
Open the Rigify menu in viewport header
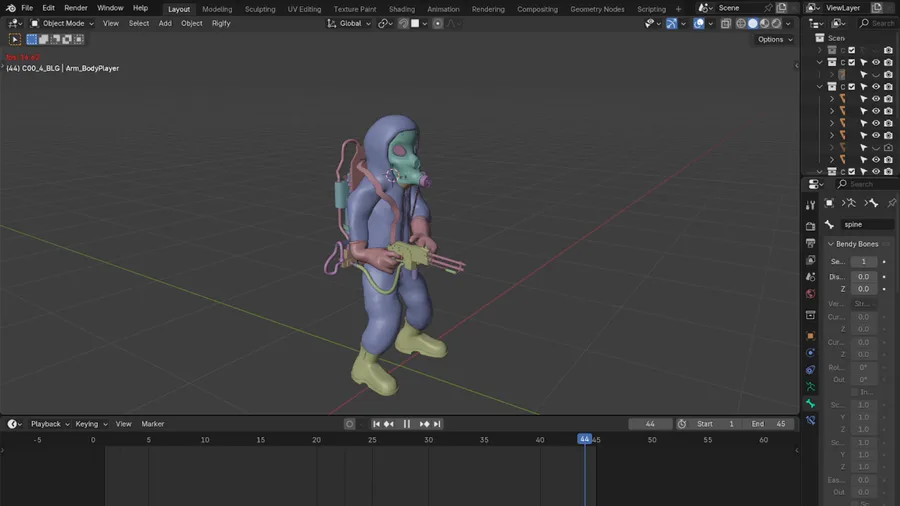click(221, 24)
